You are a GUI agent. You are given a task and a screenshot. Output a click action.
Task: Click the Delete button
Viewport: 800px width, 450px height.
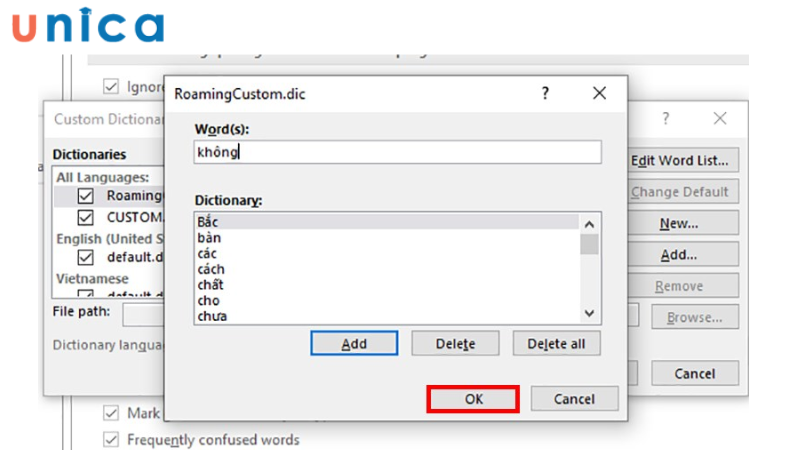pyautogui.click(x=455, y=343)
